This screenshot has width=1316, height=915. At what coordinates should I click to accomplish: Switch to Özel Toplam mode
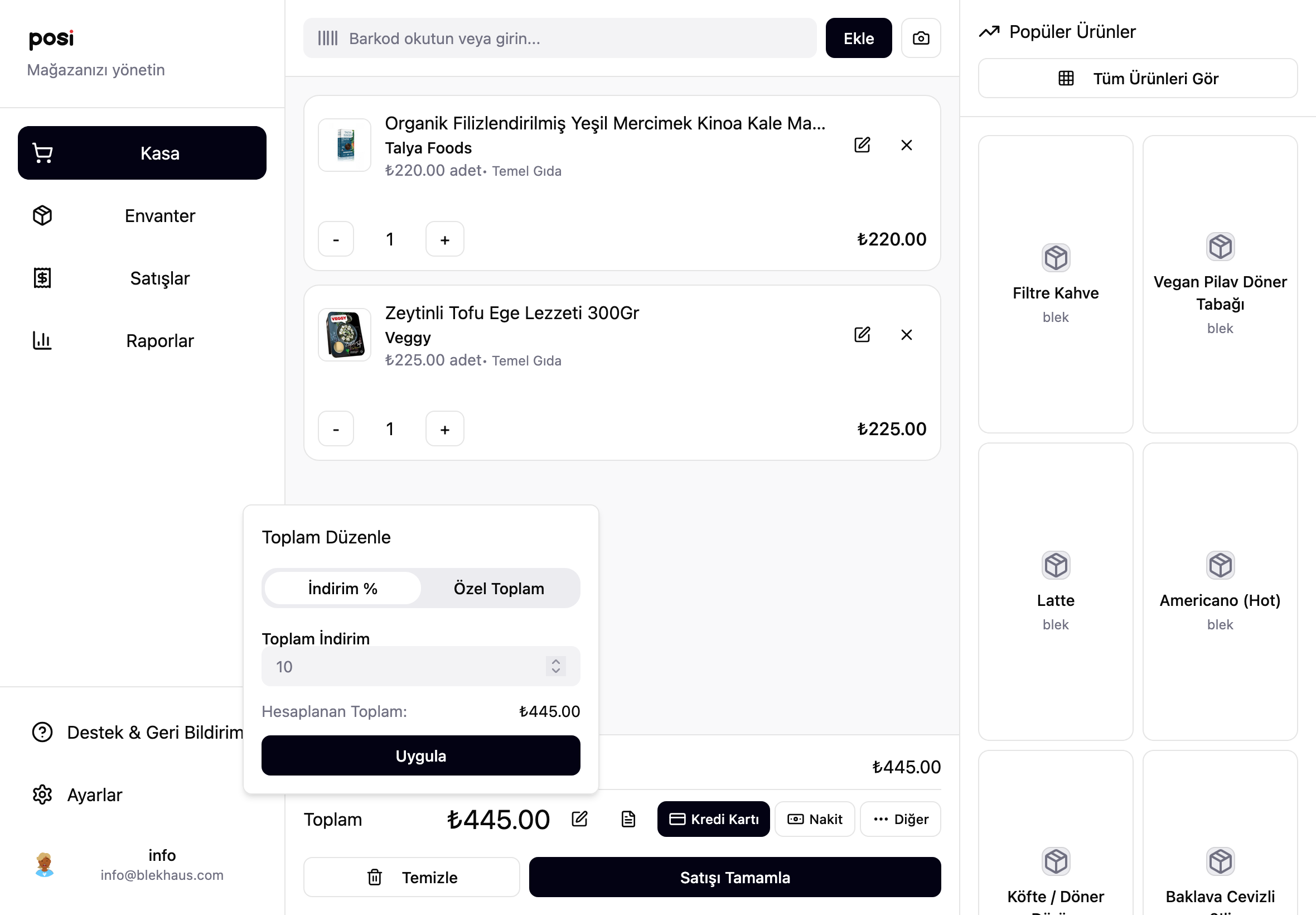499,588
